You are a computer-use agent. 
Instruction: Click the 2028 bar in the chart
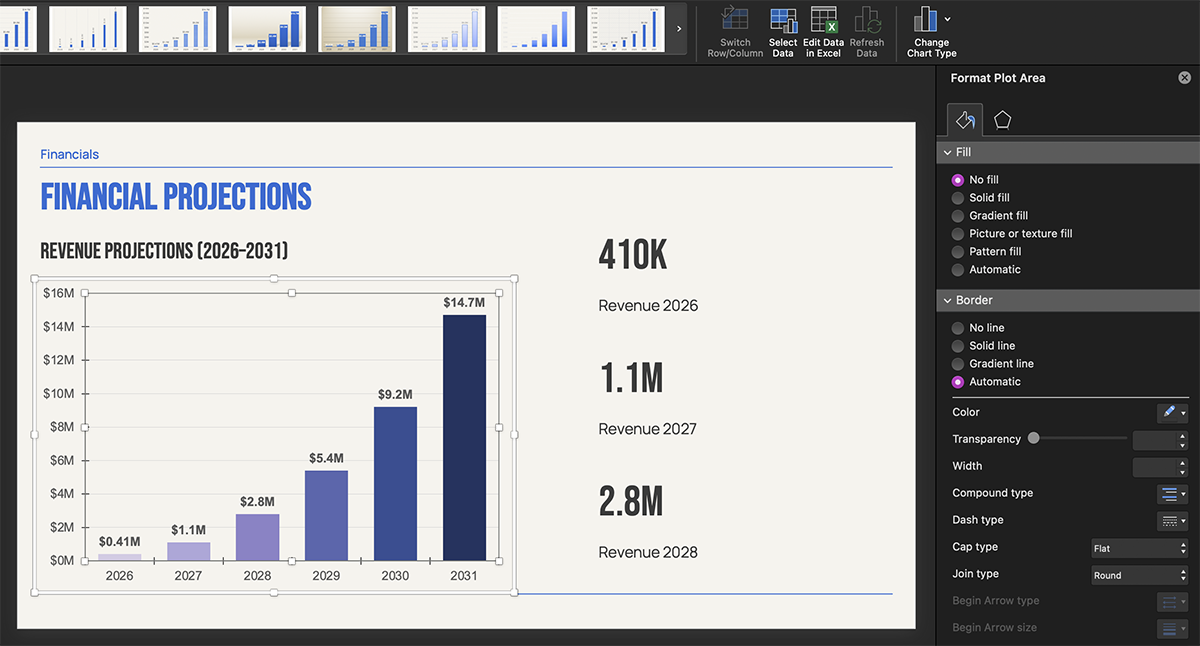point(257,537)
